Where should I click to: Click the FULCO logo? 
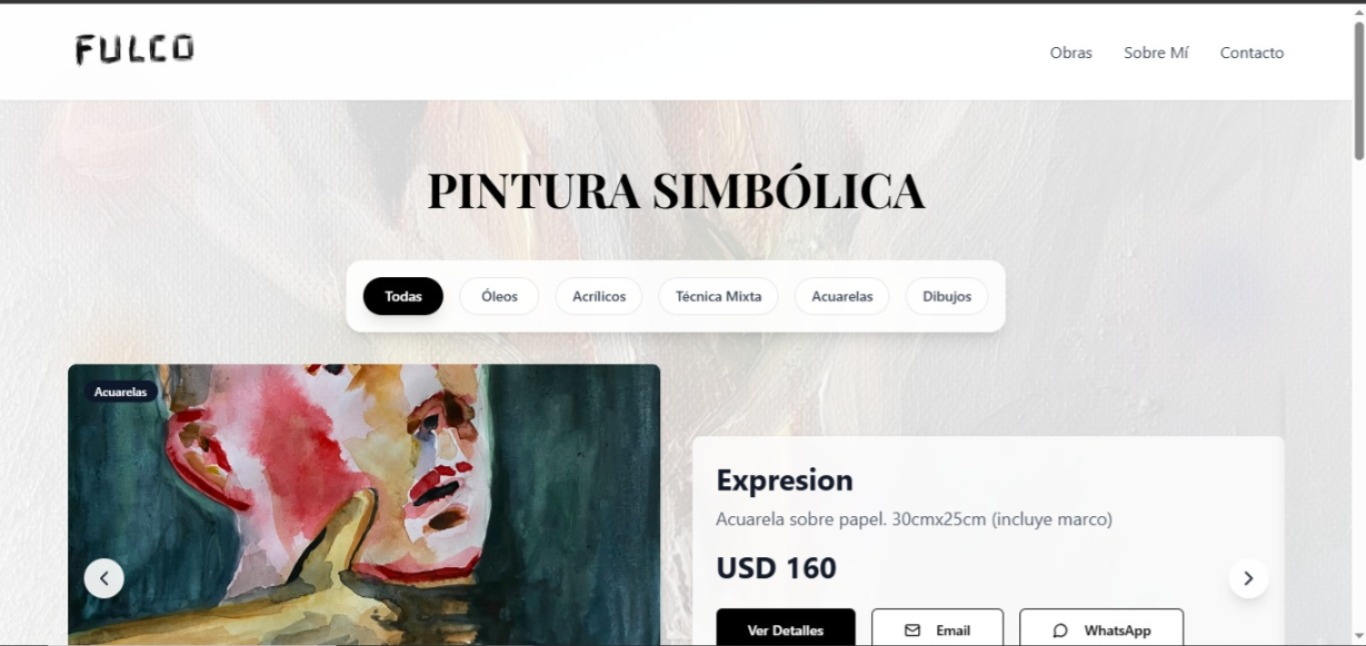pos(134,50)
